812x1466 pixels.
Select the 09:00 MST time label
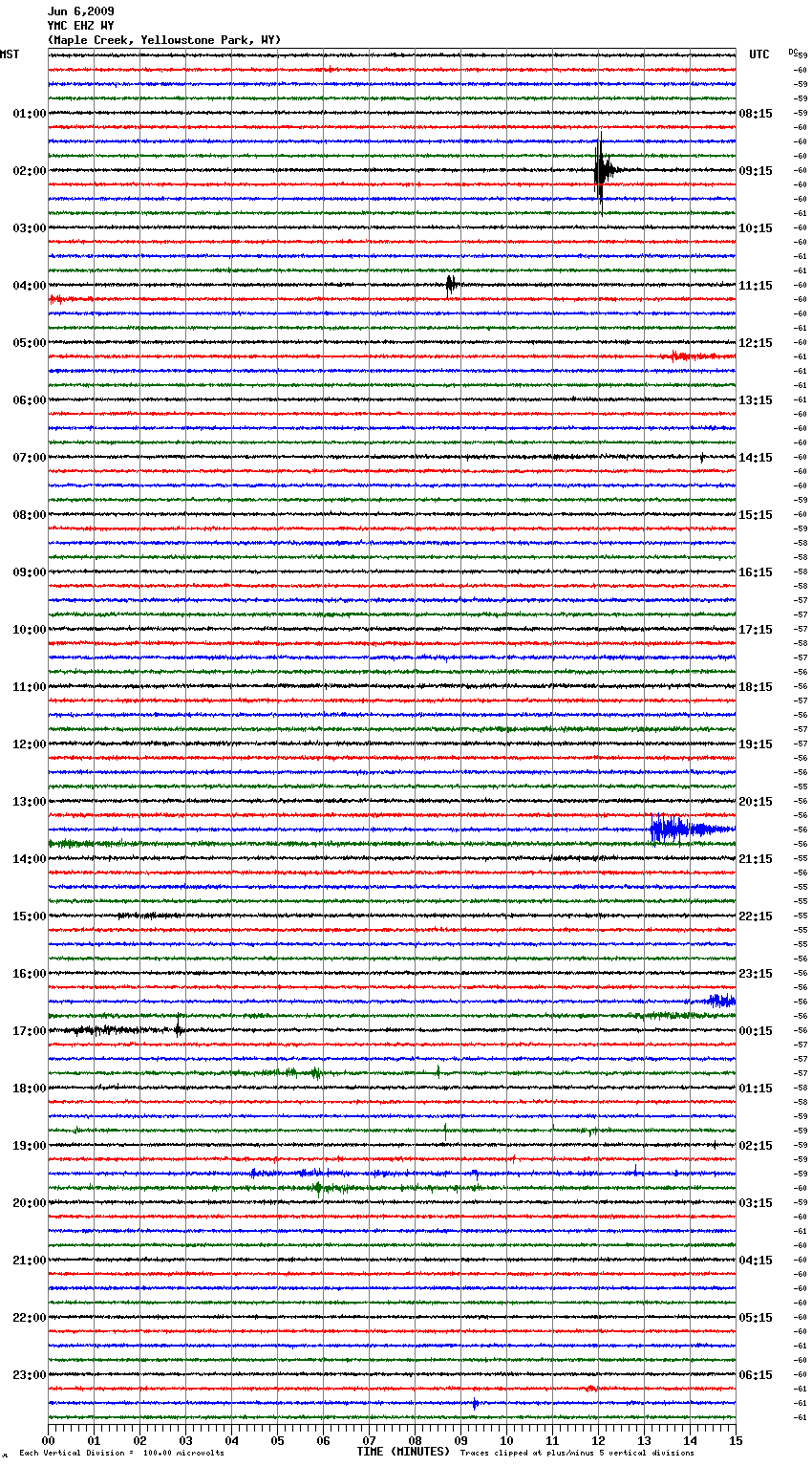tap(30, 572)
